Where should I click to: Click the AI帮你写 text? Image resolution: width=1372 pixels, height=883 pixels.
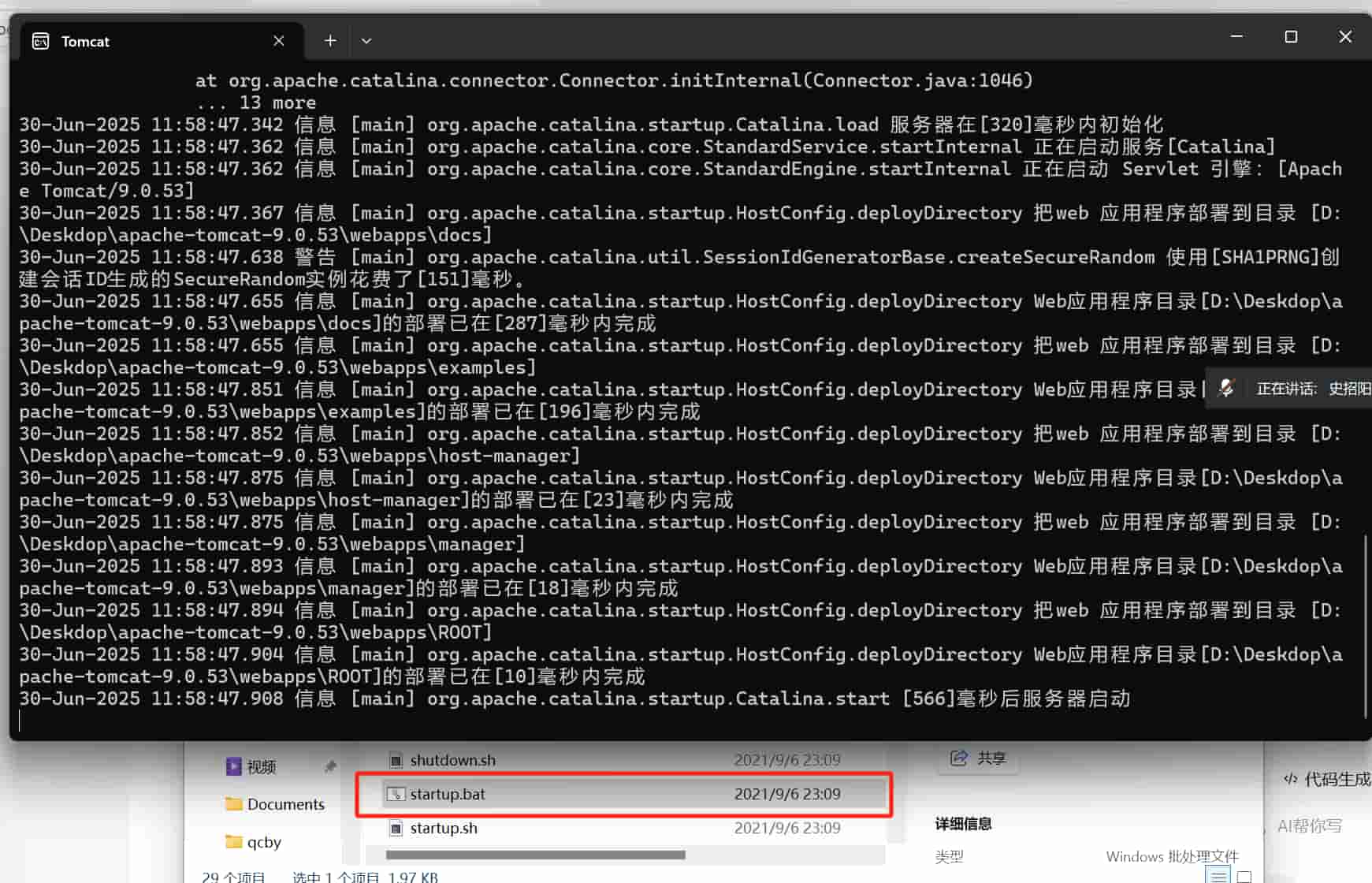coord(1309,825)
